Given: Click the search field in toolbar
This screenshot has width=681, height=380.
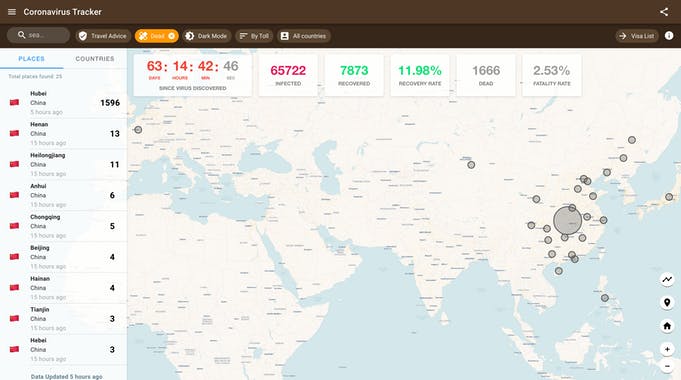Looking at the screenshot, I should tap(38, 36).
